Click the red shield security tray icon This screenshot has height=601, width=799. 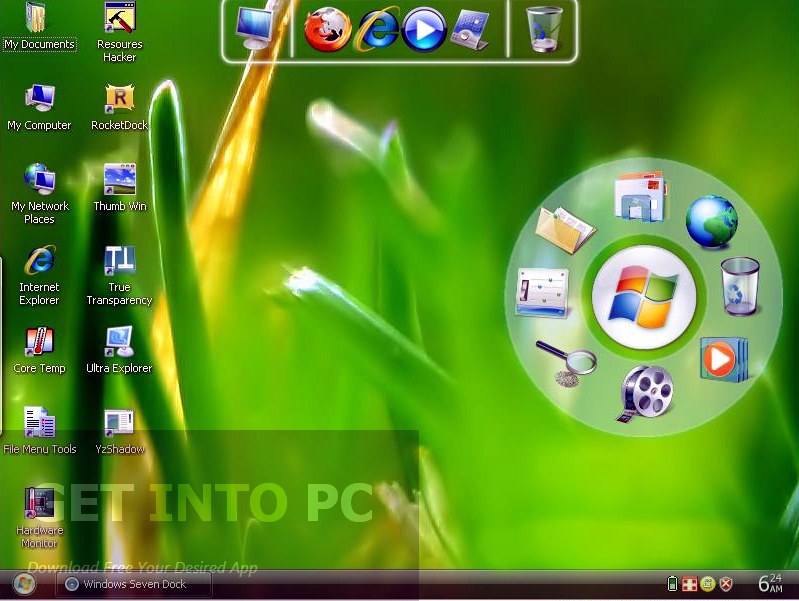click(726, 584)
